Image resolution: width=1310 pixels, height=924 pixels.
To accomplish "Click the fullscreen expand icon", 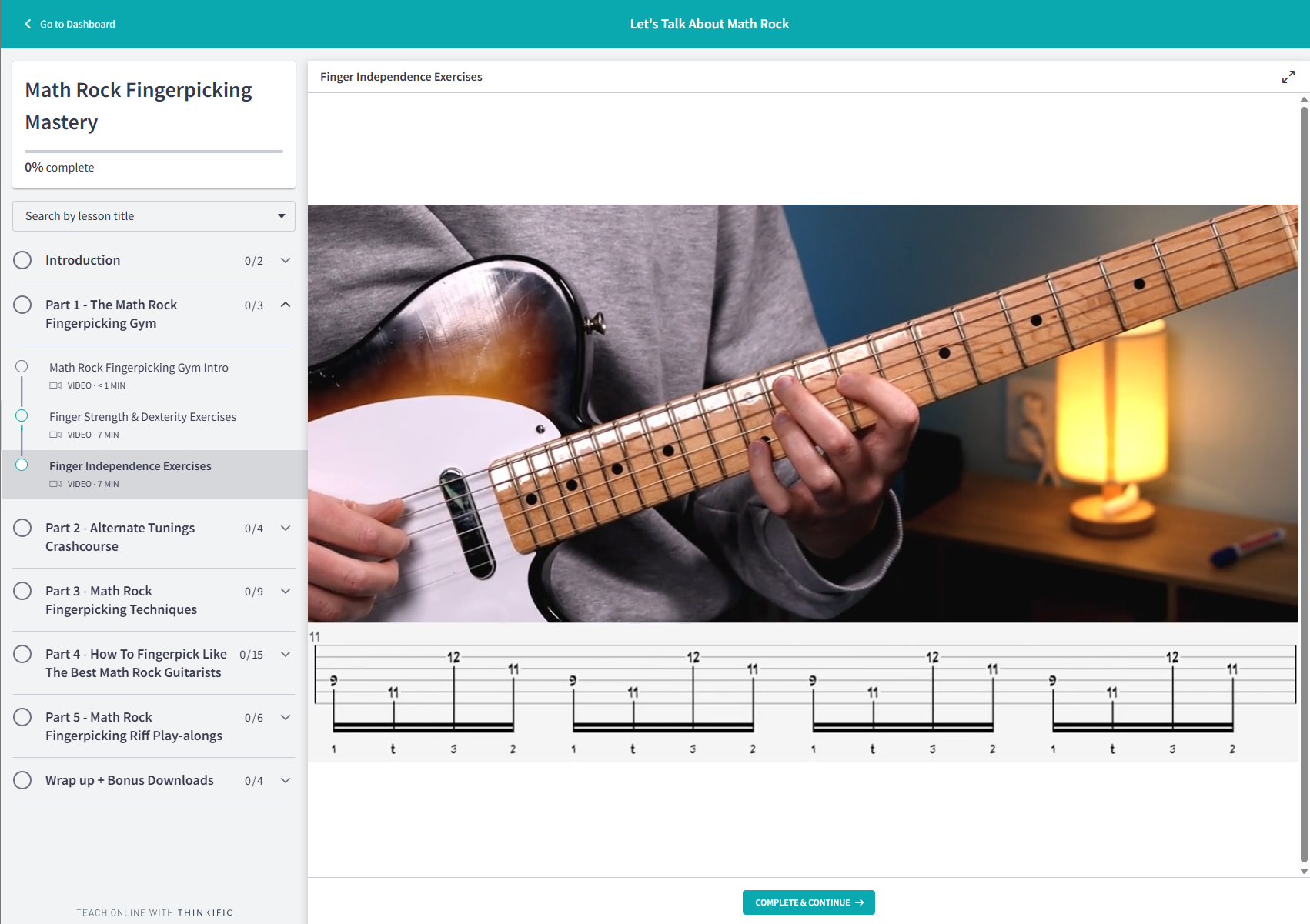I will 1288,77.
